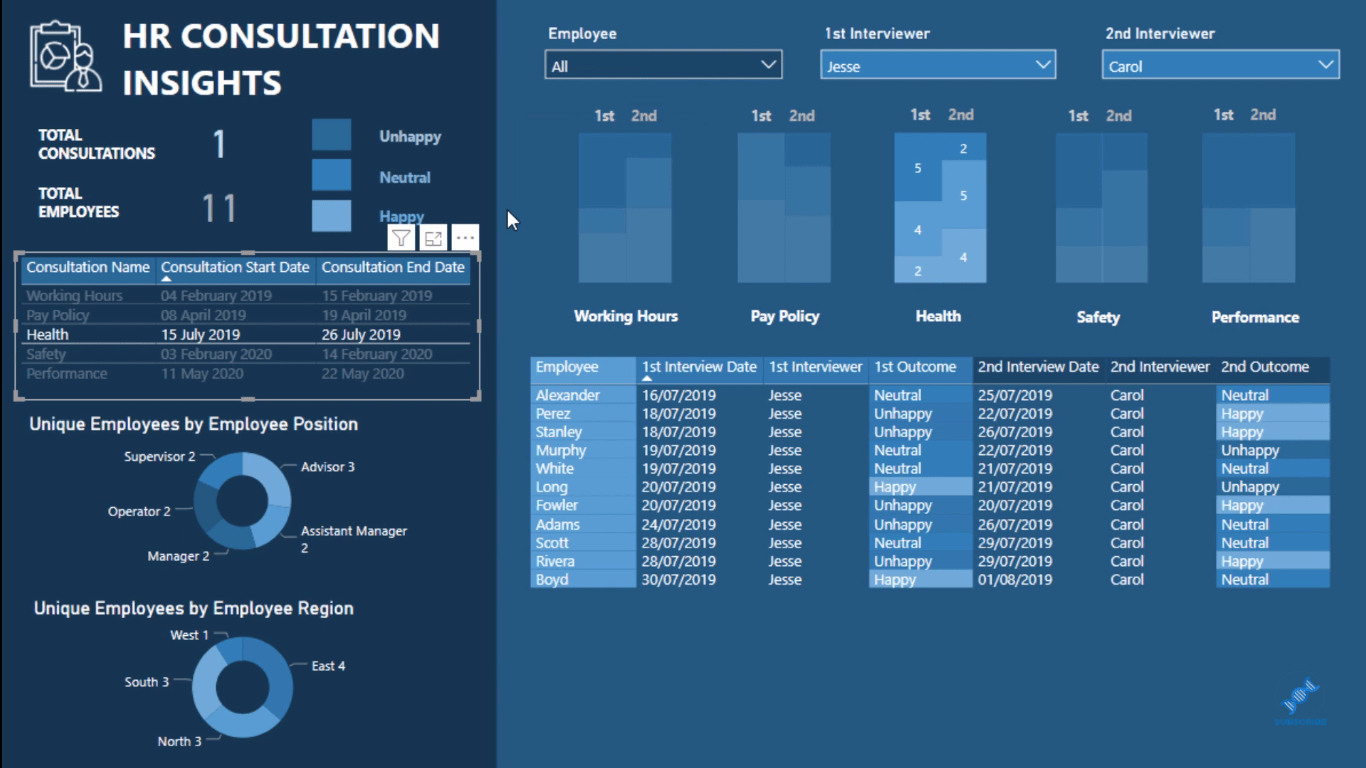Screen dimensions: 1366x768
Task: Open focus mode icon for consultation table
Action: coord(433,238)
